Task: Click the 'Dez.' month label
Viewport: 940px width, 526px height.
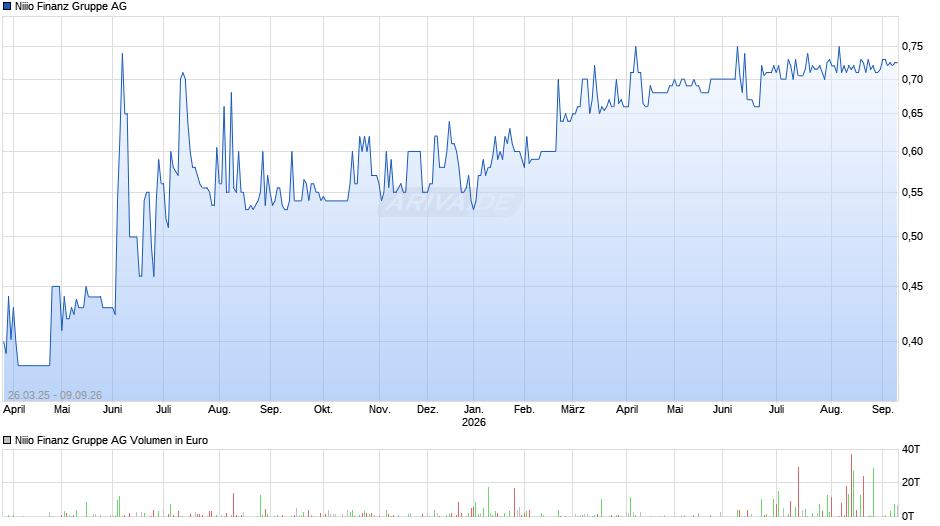Action: (427, 410)
